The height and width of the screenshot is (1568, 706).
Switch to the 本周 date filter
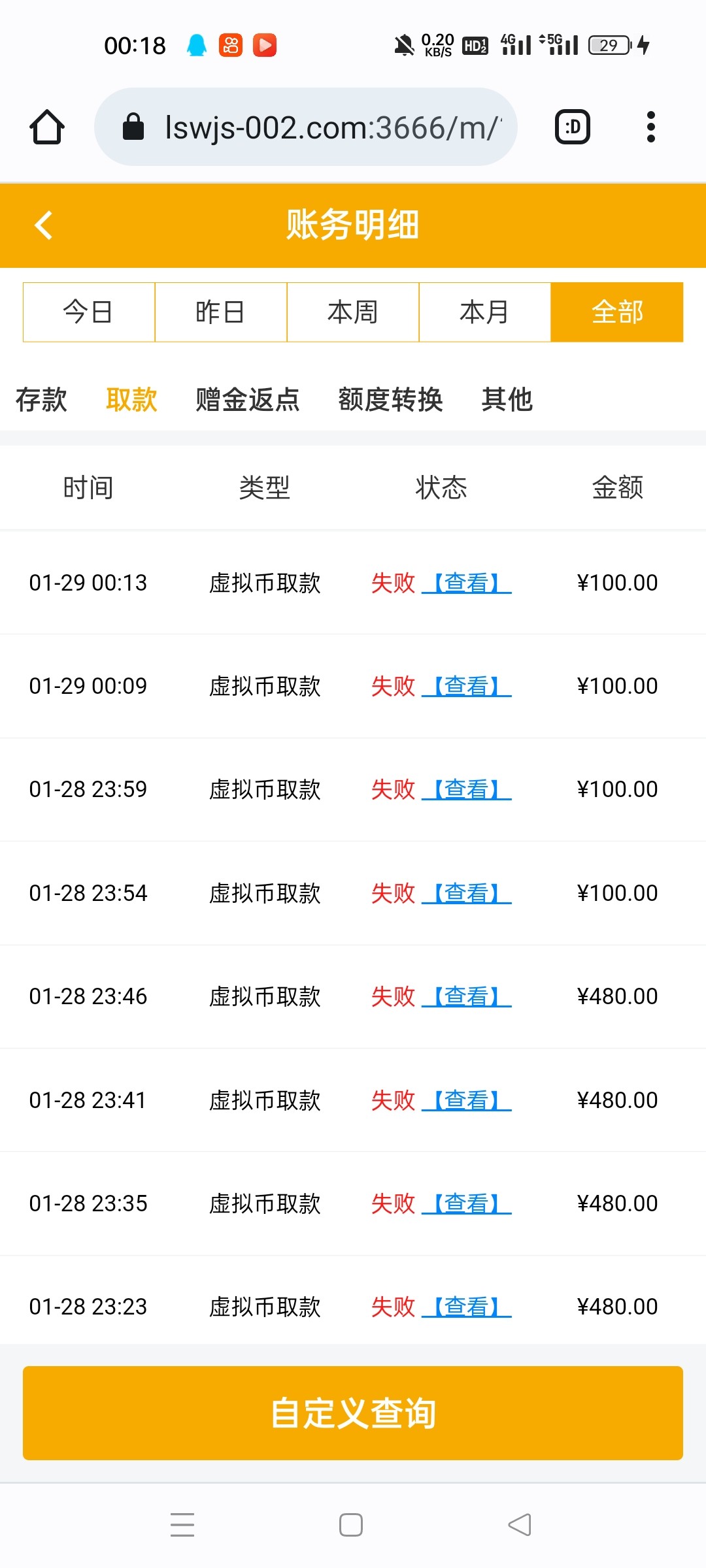pyautogui.click(x=353, y=312)
